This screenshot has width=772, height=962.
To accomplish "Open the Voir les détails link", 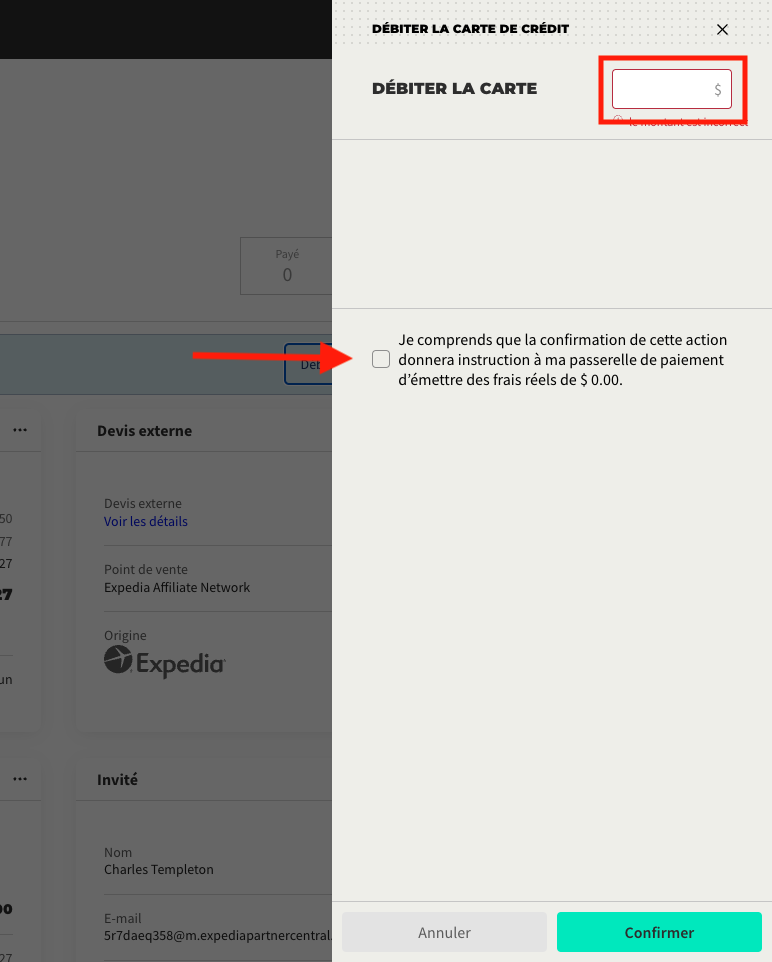I will pos(145,521).
